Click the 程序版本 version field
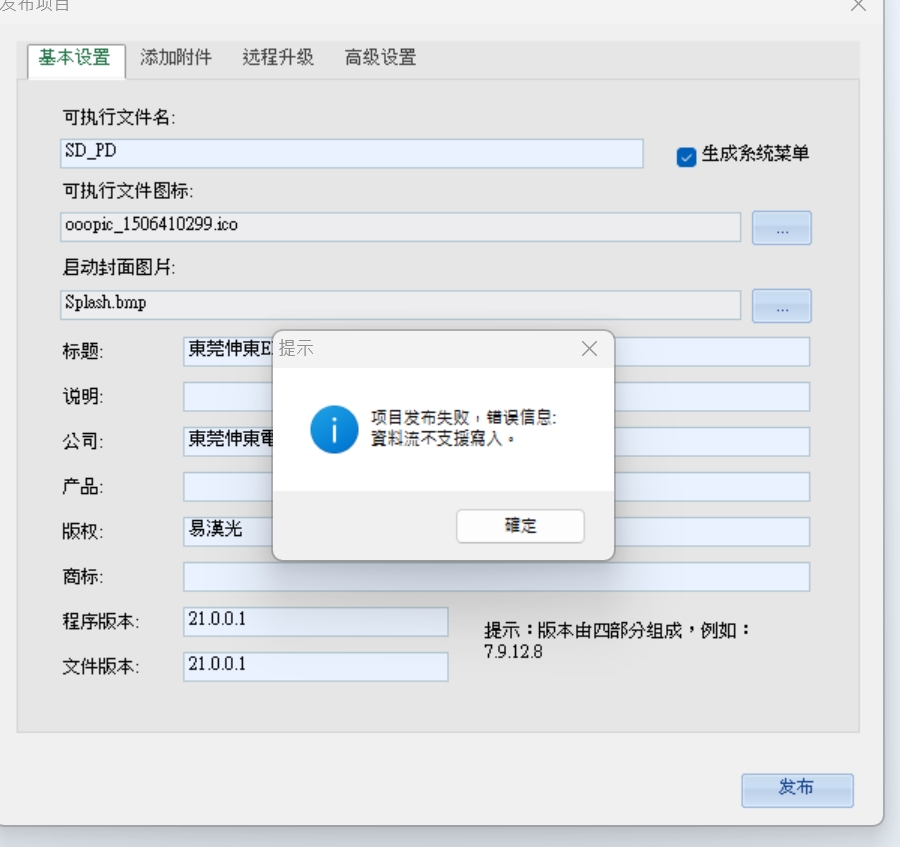Image resolution: width=900 pixels, height=847 pixels. (315, 621)
